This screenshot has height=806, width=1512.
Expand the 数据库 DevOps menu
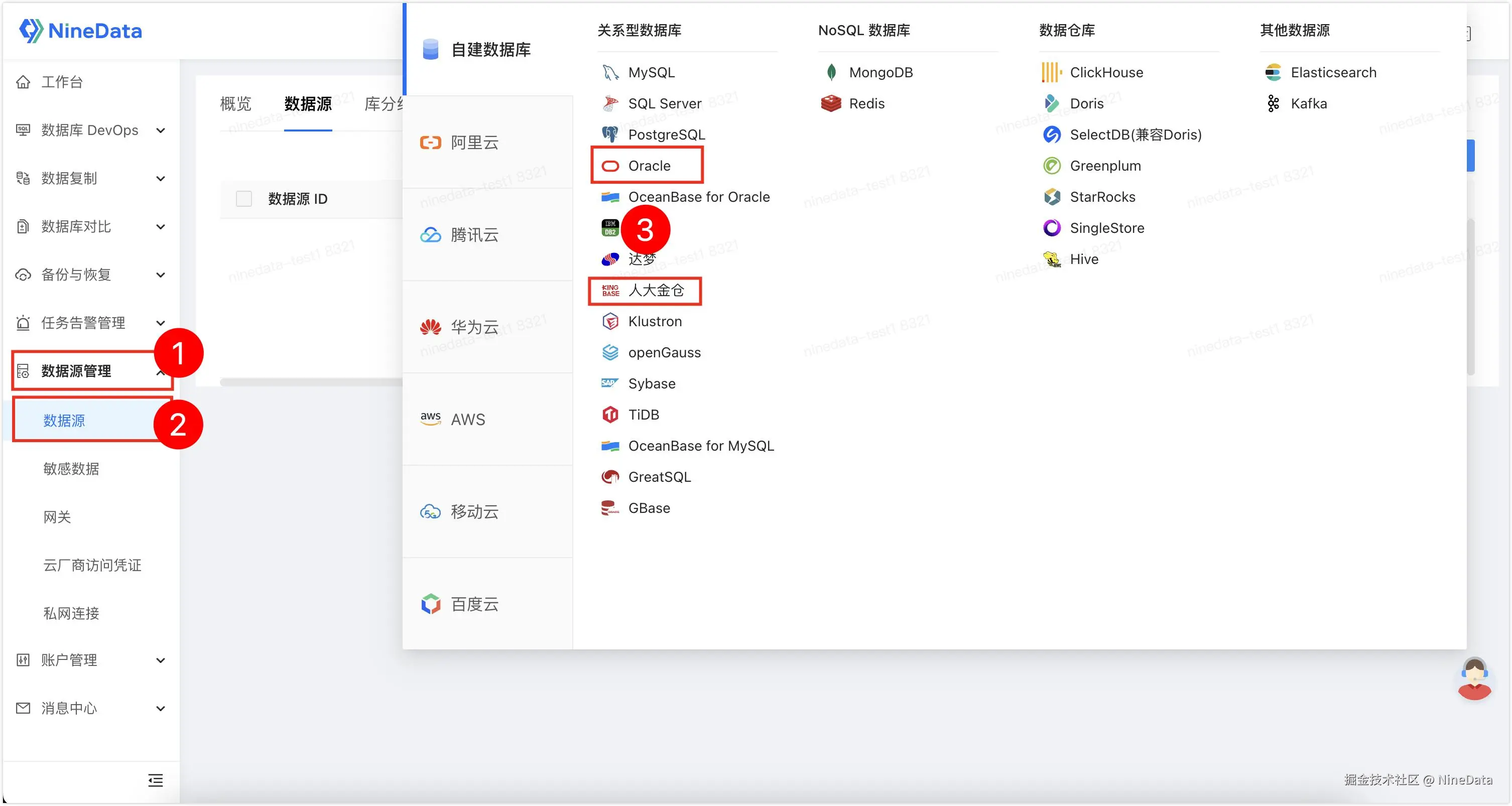(x=91, y=130)
